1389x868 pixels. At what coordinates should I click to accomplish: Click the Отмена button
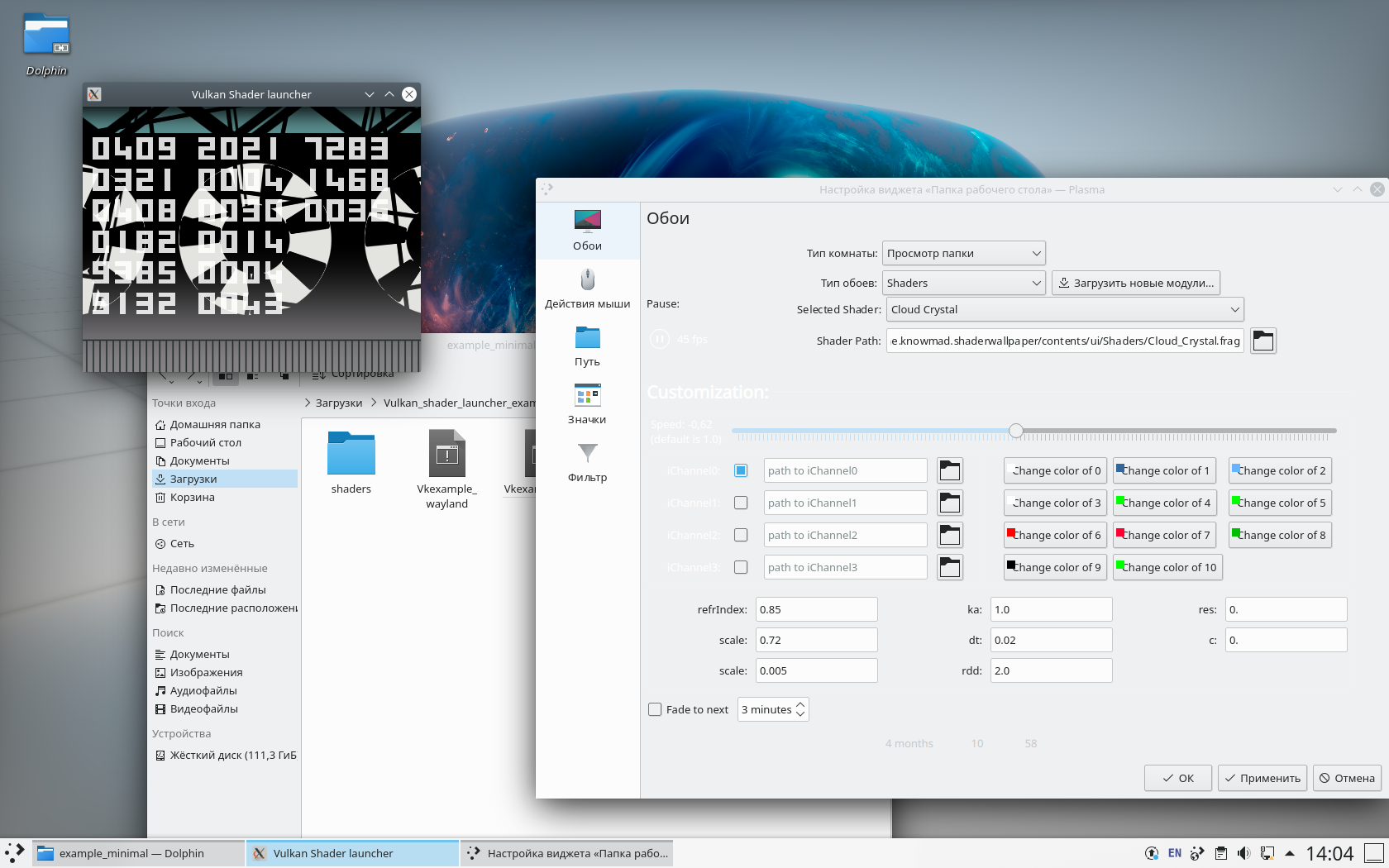tap(1347, 778)
